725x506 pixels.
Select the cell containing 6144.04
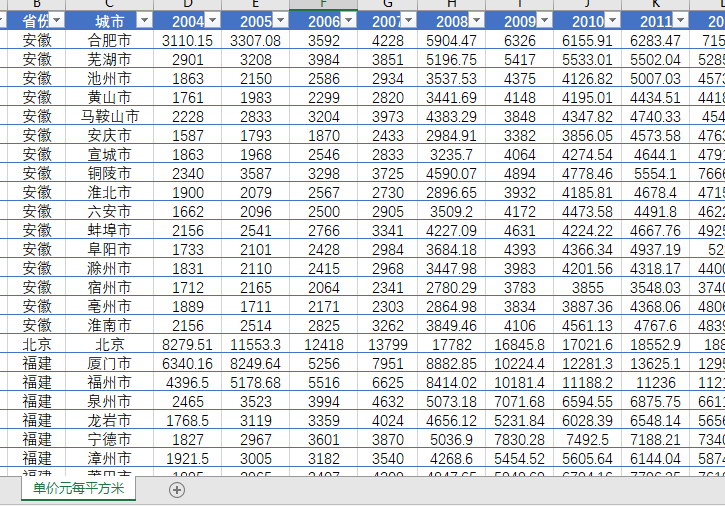pyautogui.click(x=655, y=458)
